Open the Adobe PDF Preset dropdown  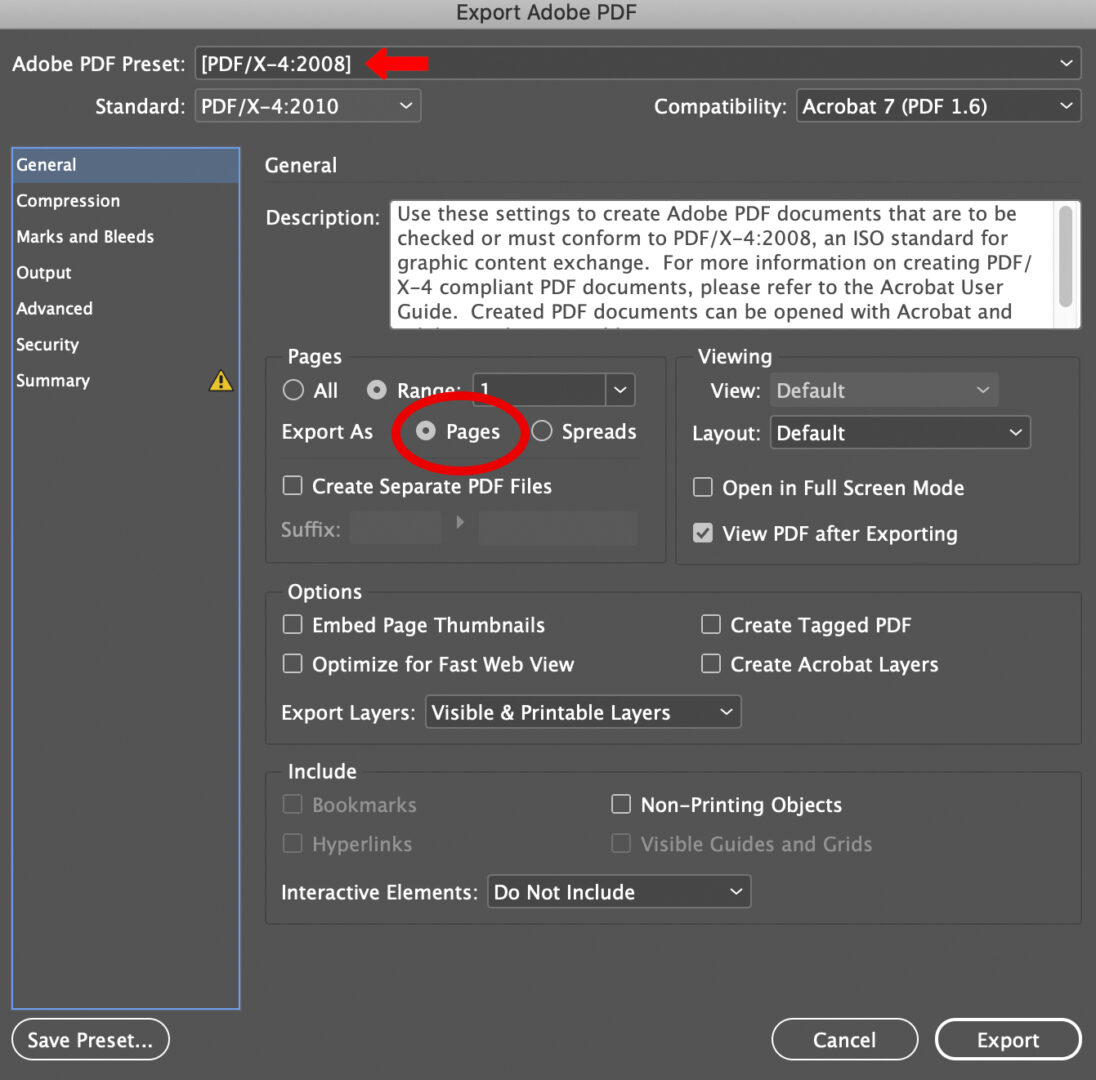pos(637,64)
